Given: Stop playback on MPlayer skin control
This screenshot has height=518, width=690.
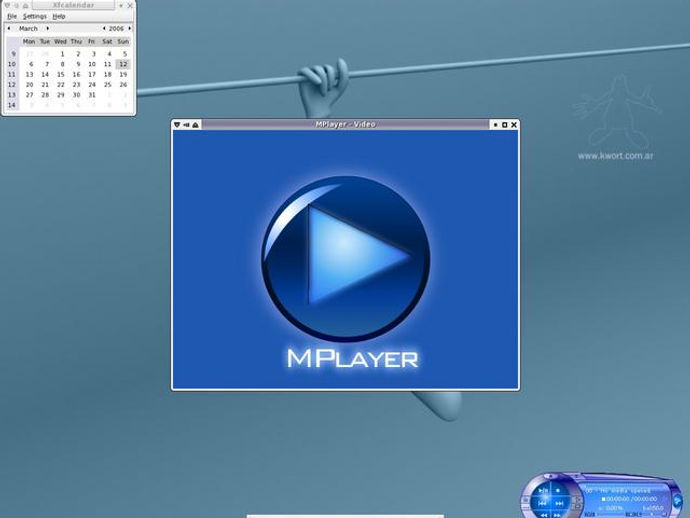Looking at the screenshot, I should (x=558, y=490).
